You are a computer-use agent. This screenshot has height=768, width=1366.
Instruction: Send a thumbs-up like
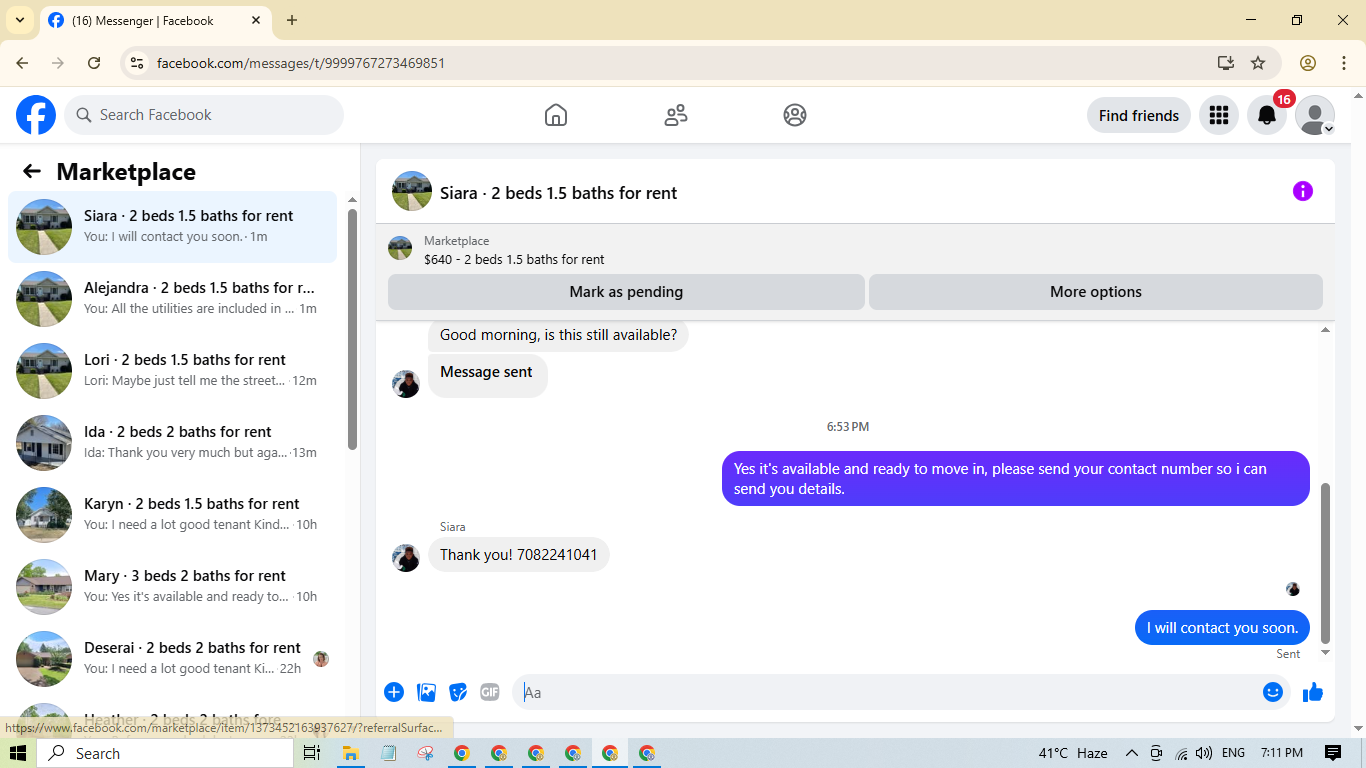coord(1313,692)
